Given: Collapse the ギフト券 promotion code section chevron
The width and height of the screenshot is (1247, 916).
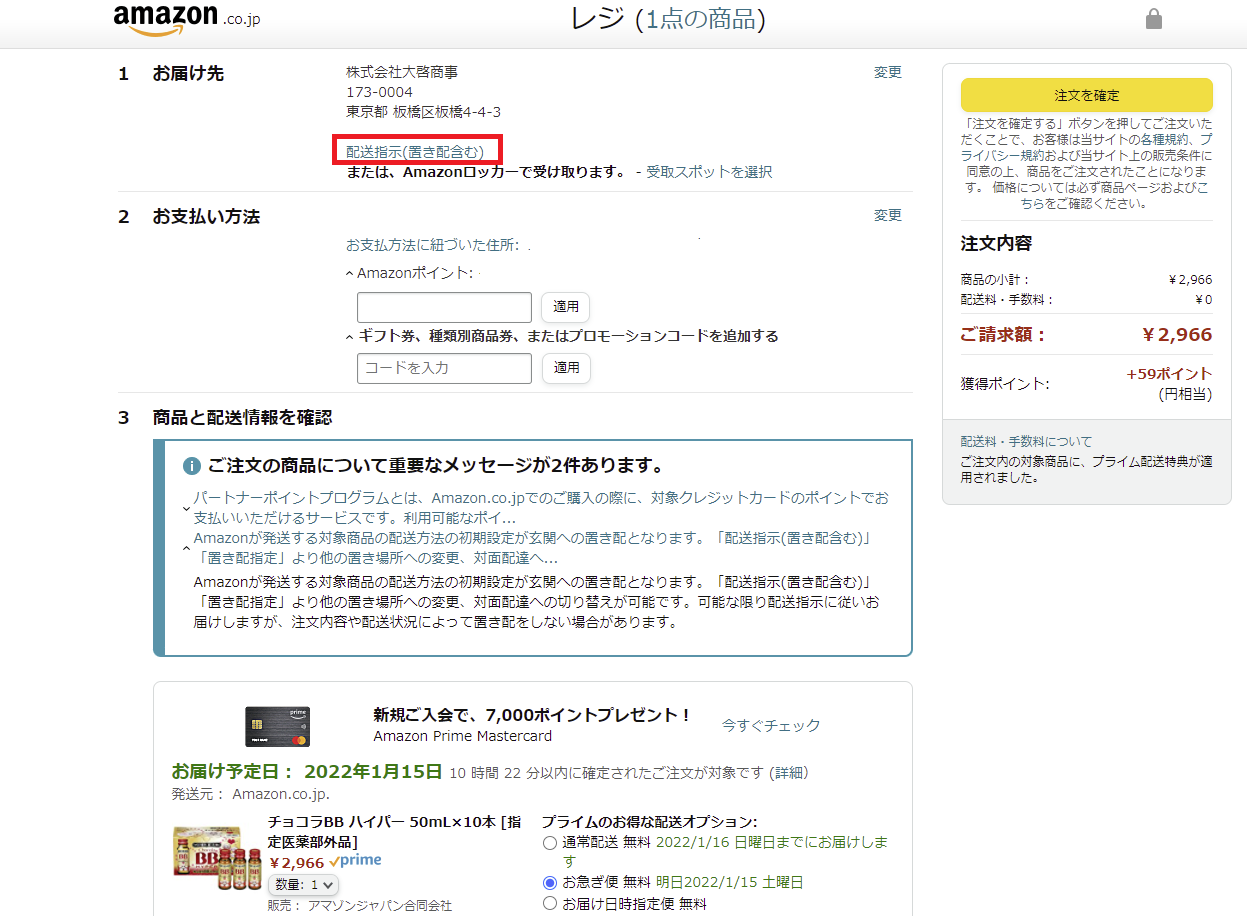Looking at the screenshot, I should (349, 337).
